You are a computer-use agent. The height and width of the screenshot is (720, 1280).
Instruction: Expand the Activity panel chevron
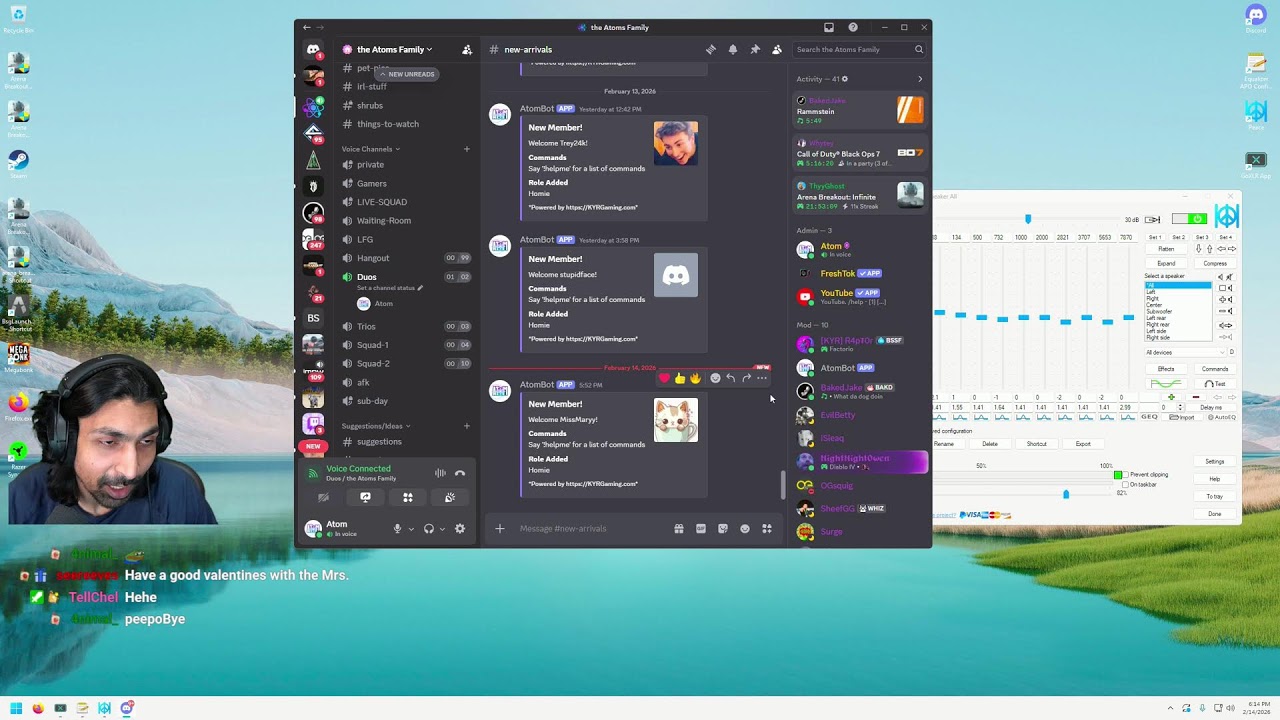pos(920,79)
